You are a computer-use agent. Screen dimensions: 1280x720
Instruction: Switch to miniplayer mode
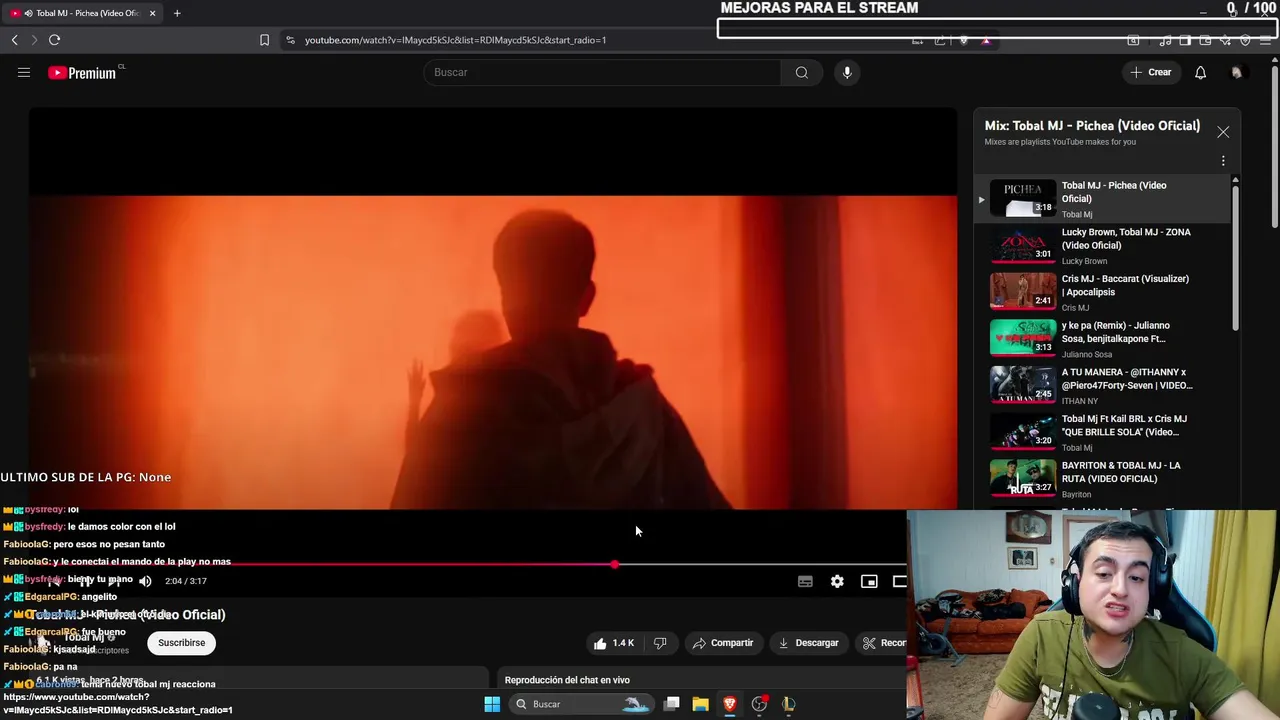coord(869,581)
